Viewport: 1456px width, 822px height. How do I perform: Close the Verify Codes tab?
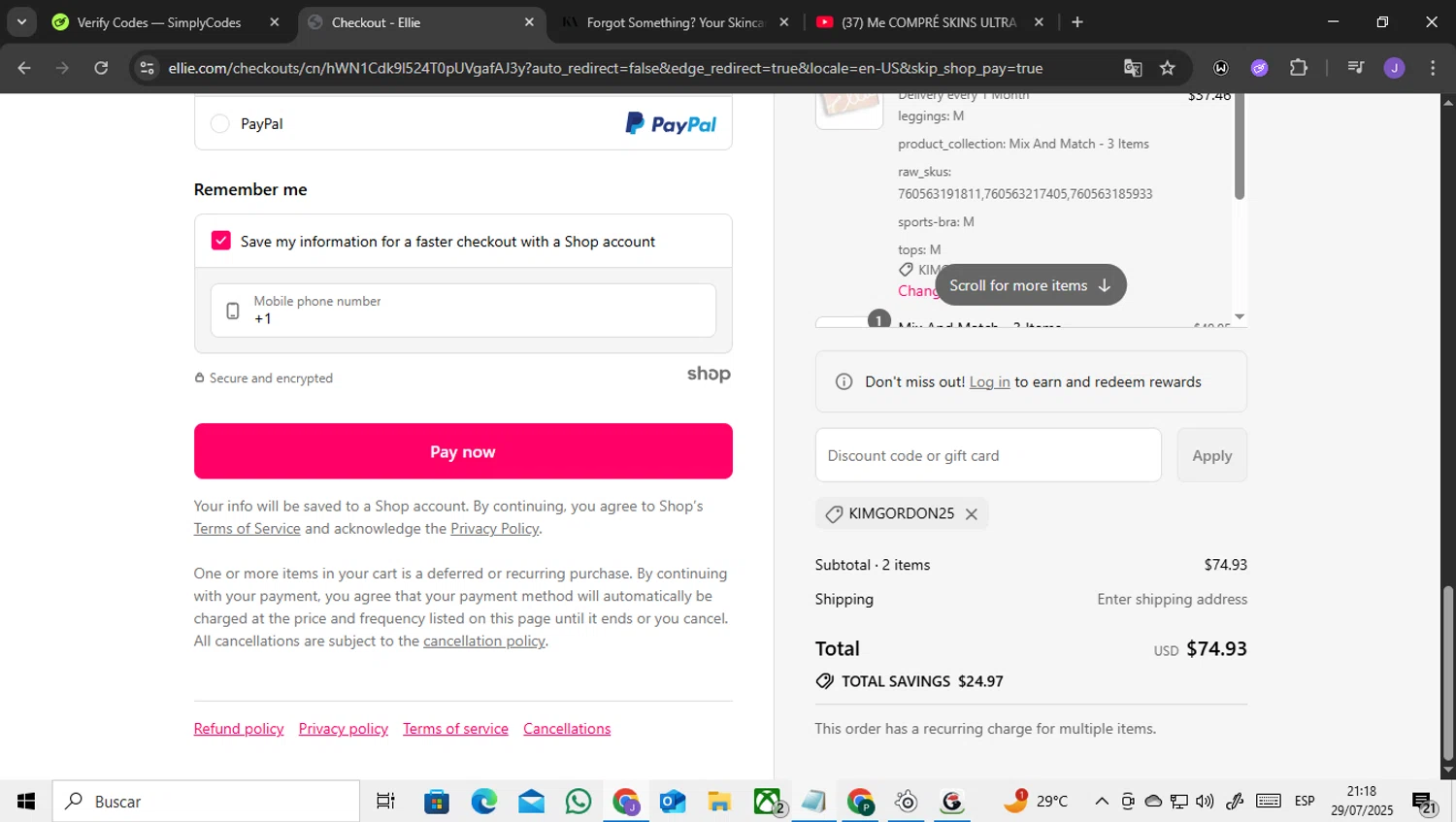274,22
